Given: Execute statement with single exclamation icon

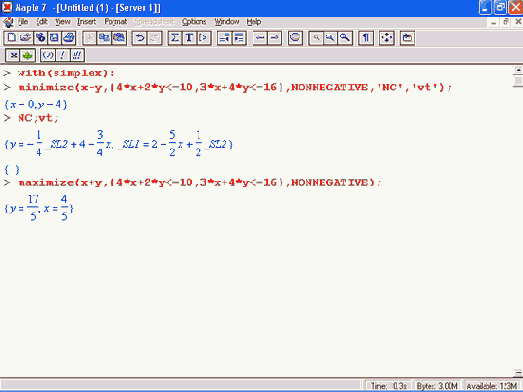Looking at the screenshot, I should (62, 55).
